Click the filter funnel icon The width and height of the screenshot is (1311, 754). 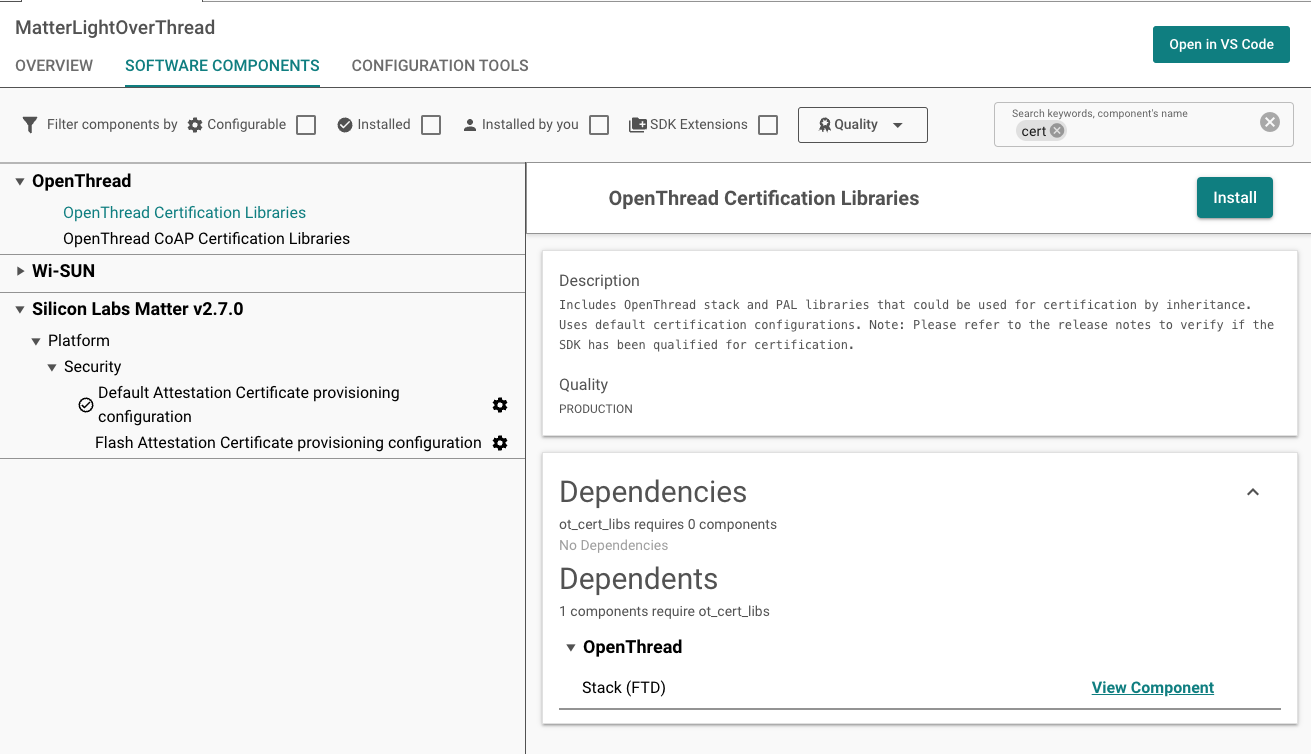27,124
